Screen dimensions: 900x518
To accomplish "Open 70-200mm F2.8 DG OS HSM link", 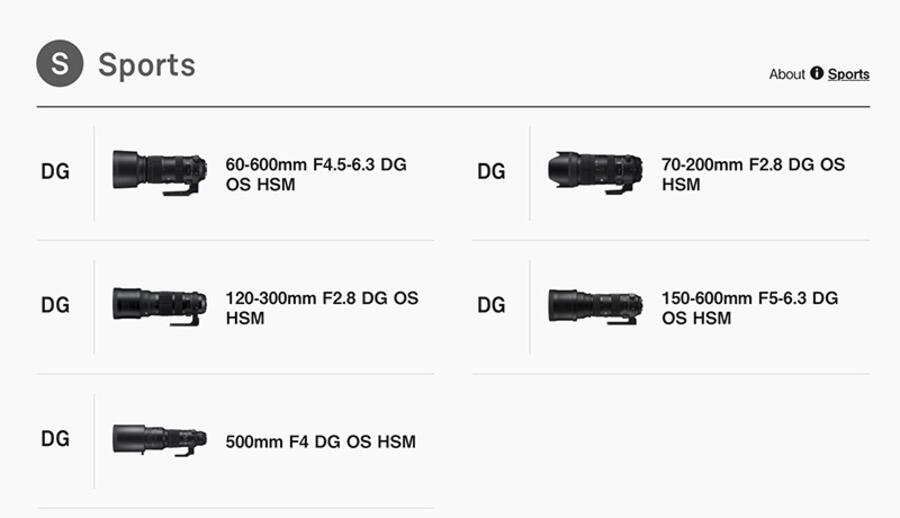I will click(753, 174).
